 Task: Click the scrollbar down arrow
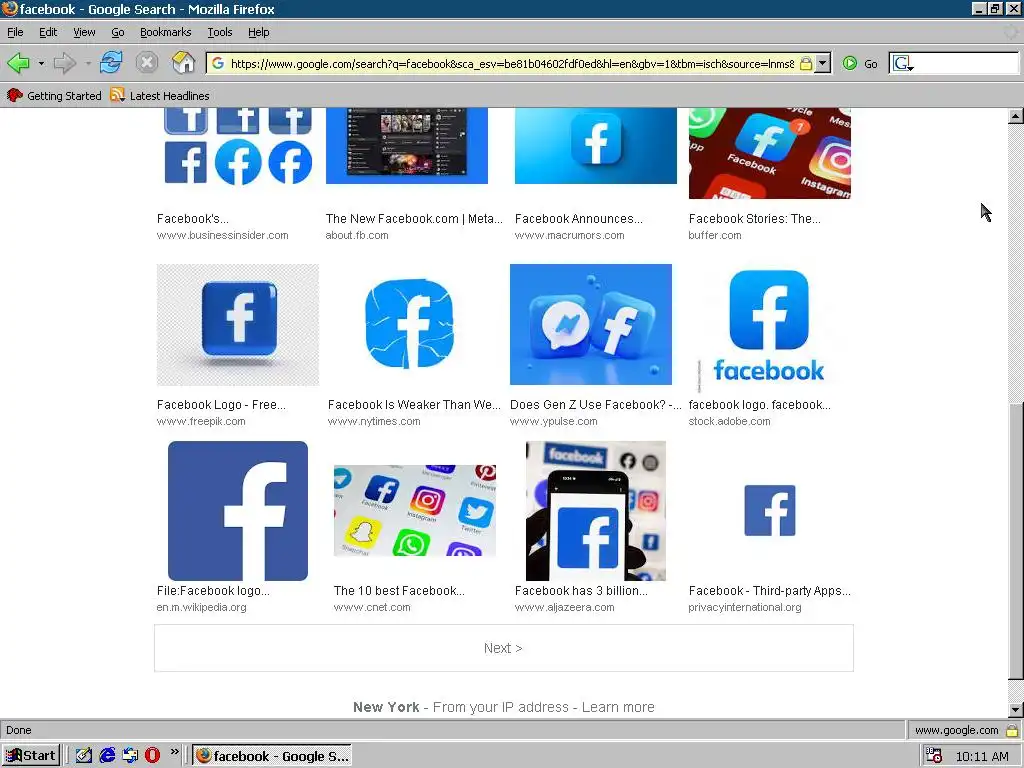click(x=1015, y=710)
